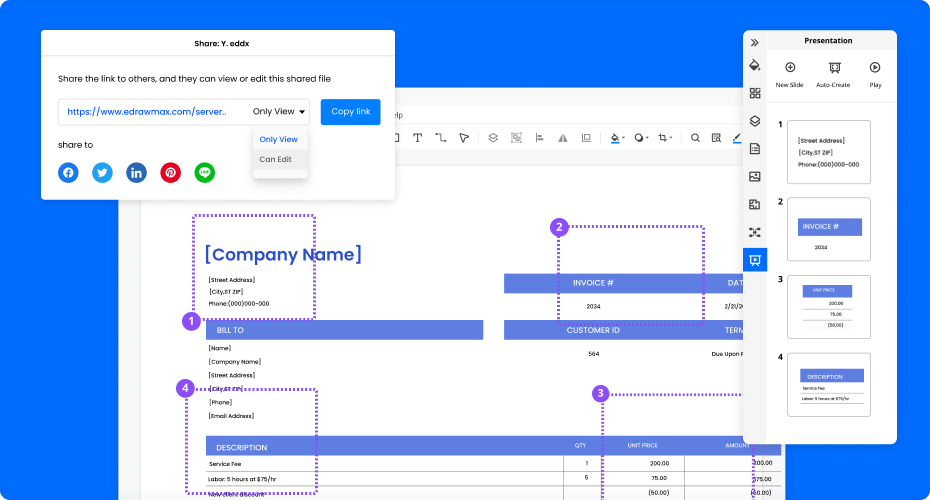The width and height of the screenshot is (930, 500).
Task: Open the Theme fill panel in sidebar
Action: [754, 65]
